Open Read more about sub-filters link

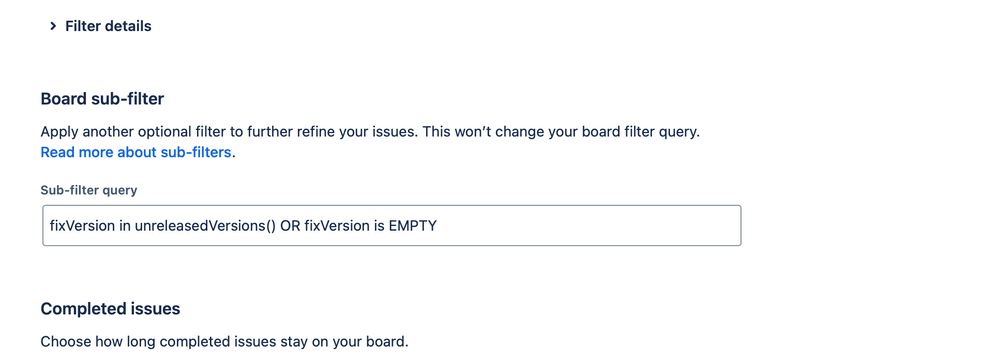click(x=136, y=153)
